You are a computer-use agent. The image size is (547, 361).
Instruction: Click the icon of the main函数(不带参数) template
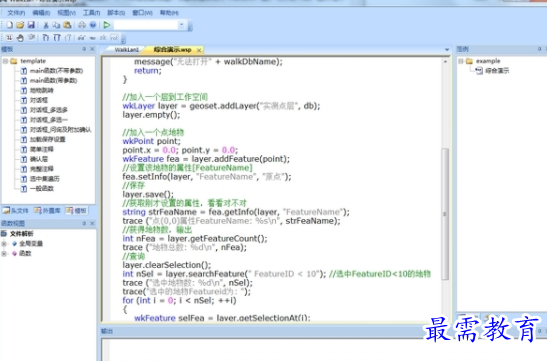pos(24,71)
